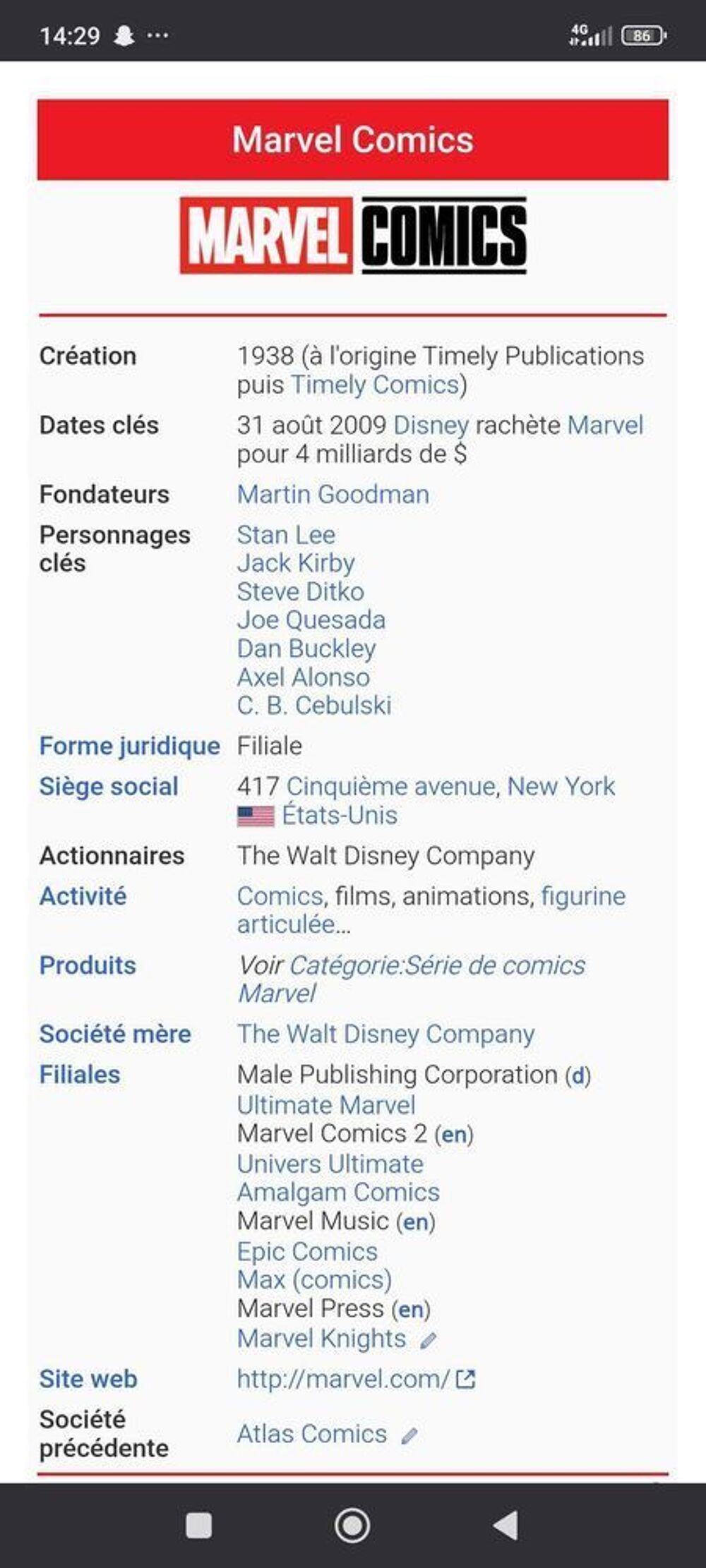Image resolution: width=706 pixels, height=1568 pixels.
Task: Open the Amalgam Comics subsidiary link
Action: pos(338,1192)
